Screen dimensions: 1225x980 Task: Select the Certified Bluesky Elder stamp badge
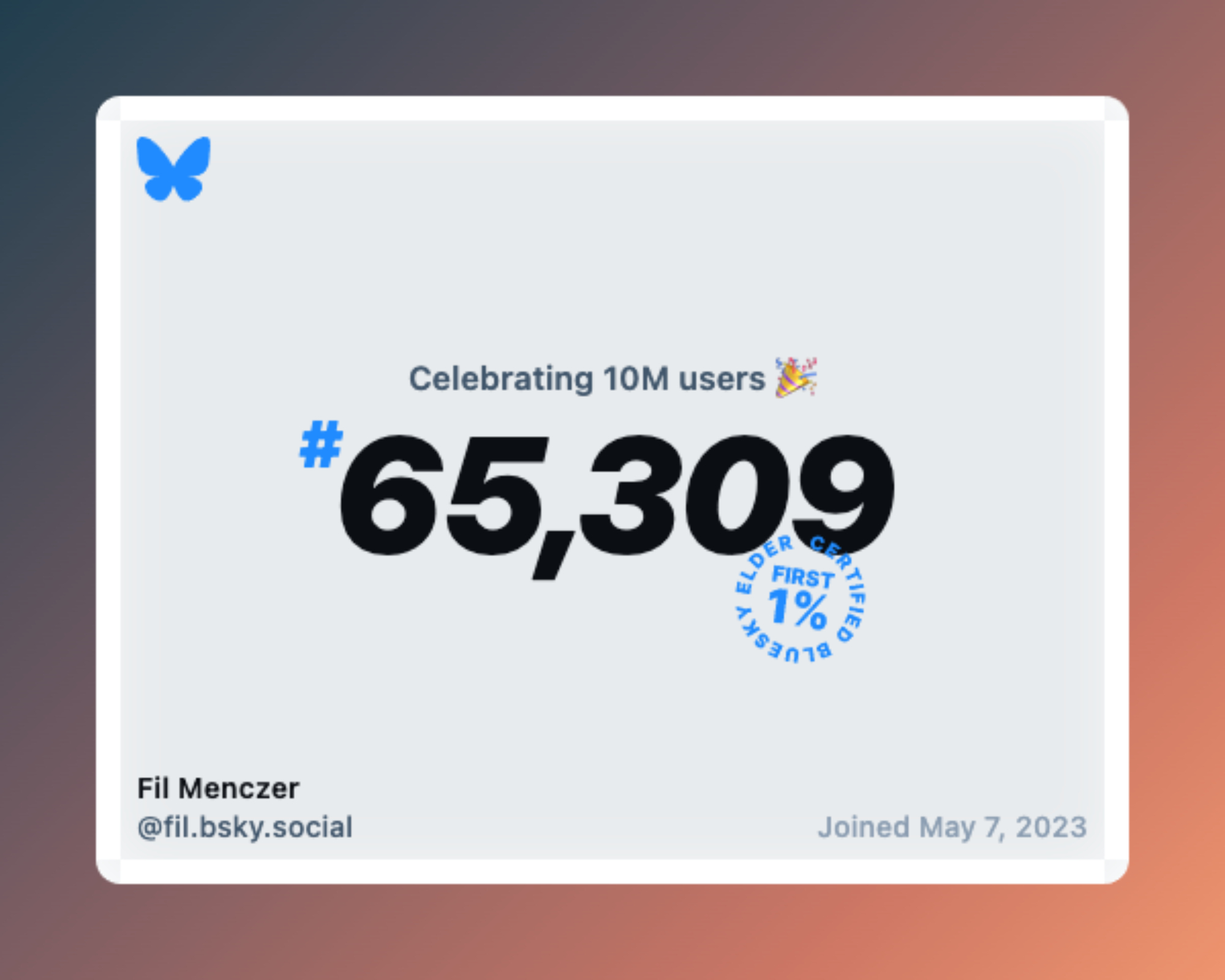coord(800,598)
